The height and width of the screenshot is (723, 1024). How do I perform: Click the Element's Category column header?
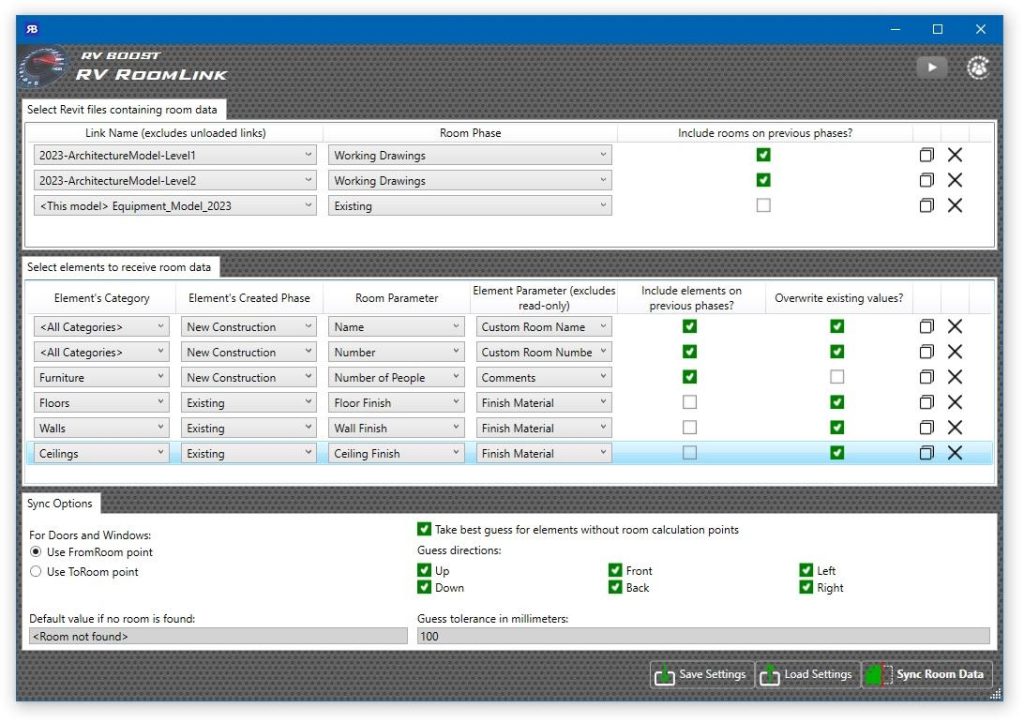click(x=101, y=298)
